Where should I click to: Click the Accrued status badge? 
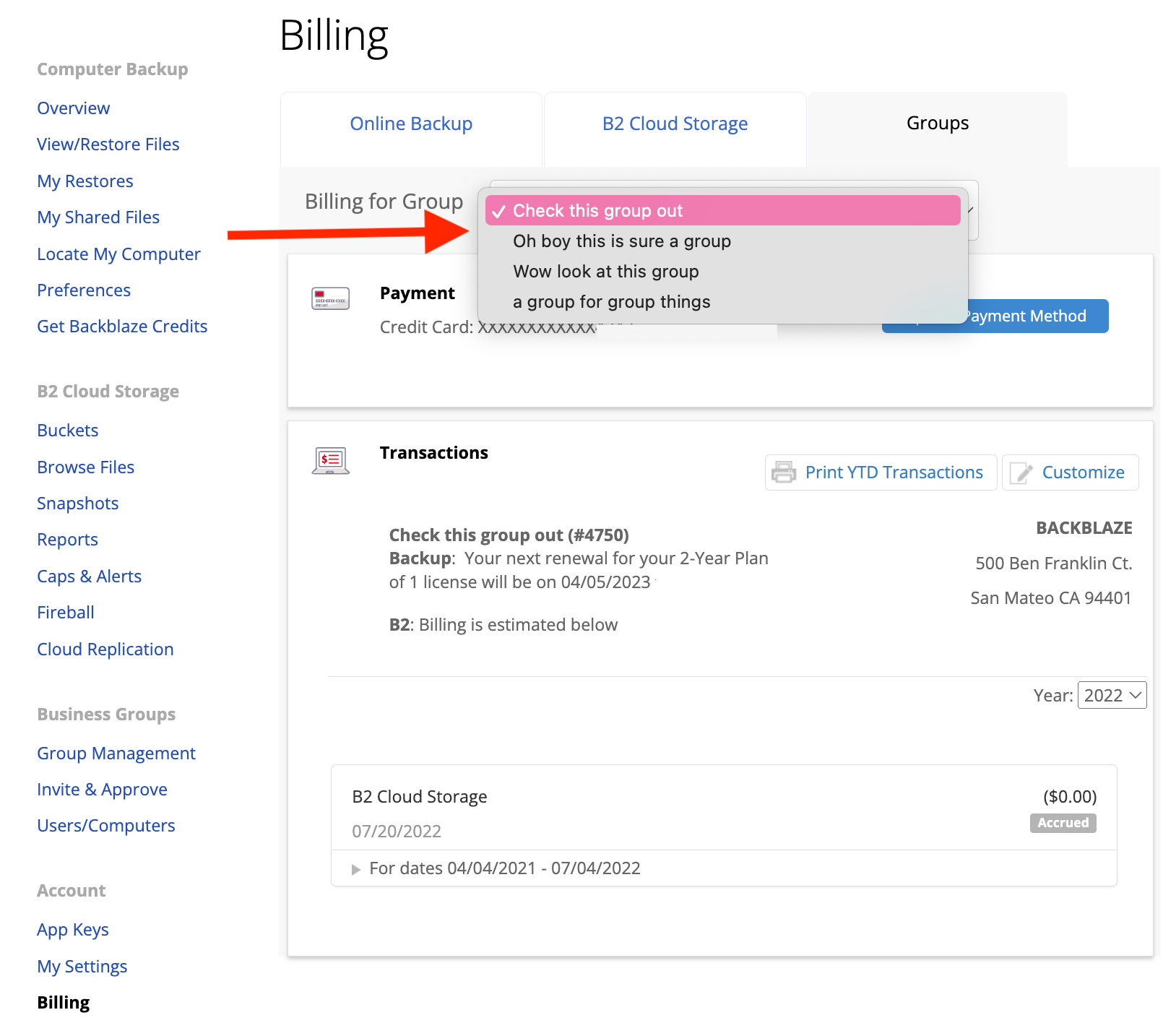[1063, 823]
